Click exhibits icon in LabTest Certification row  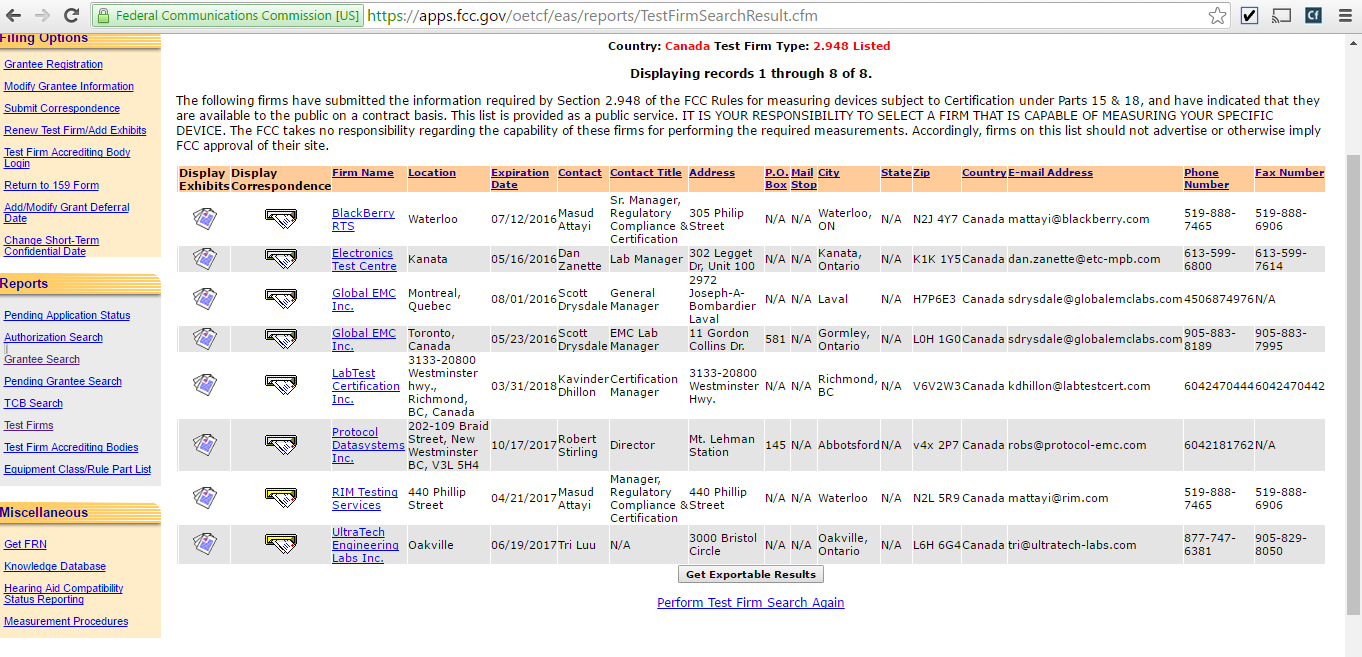(x=204, y=385)
